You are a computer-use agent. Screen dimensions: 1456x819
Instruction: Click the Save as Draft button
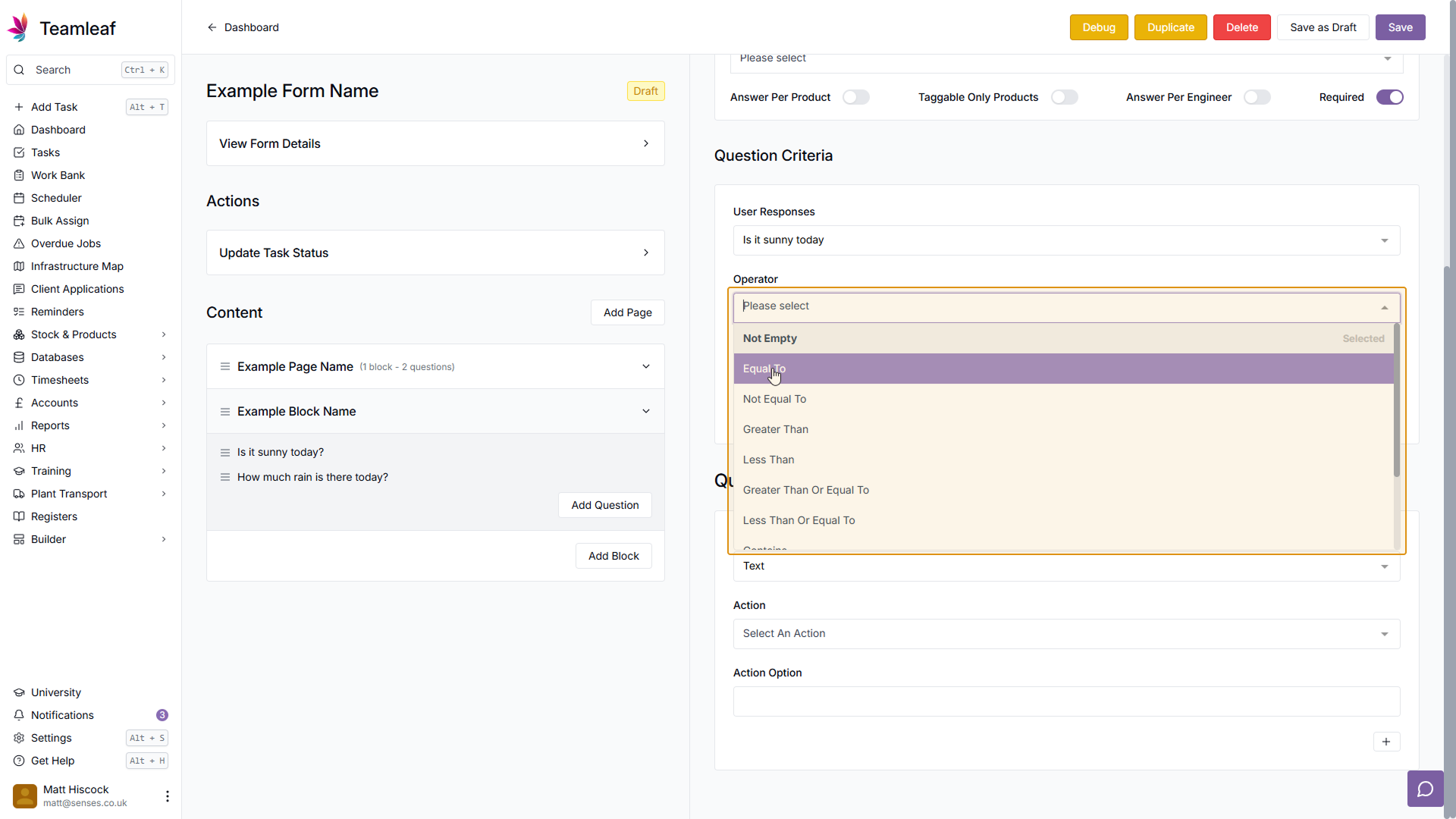[x=1323, y=27]
